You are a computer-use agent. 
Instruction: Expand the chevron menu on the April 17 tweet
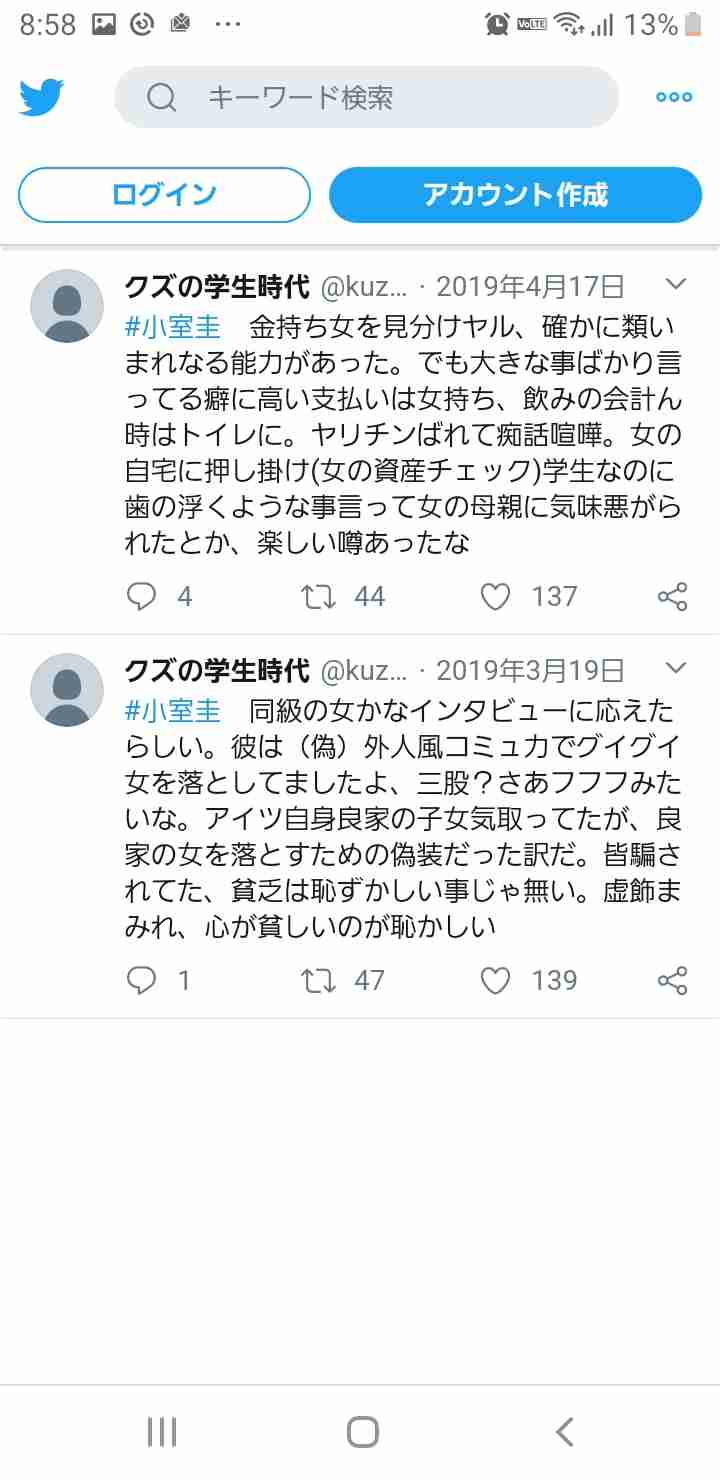point(677,285)
